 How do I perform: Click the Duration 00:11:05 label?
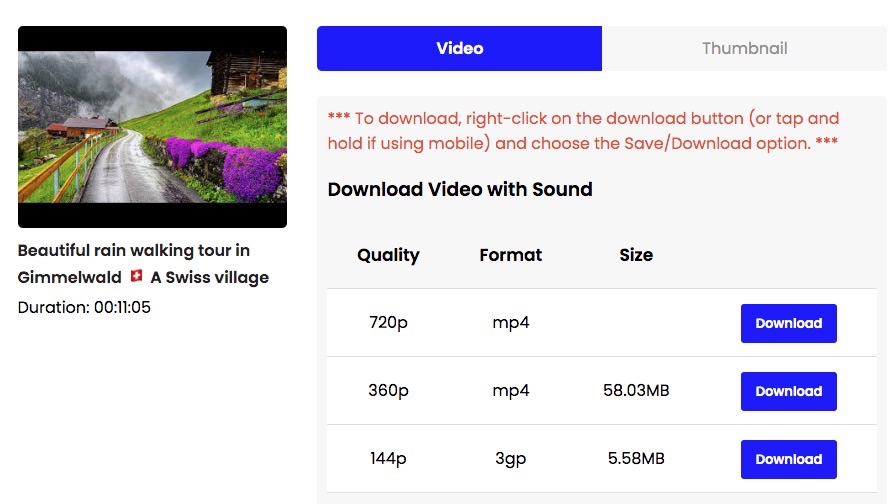click(x=83, y=307)
